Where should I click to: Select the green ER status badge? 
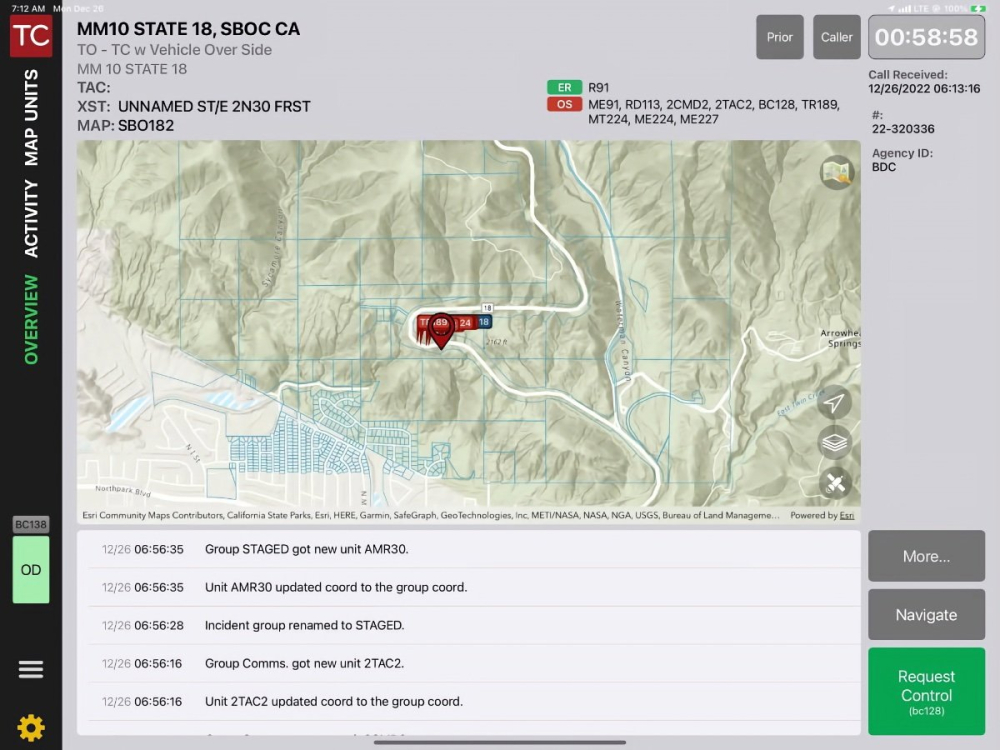pyautogui.click(x=564, y=88)
